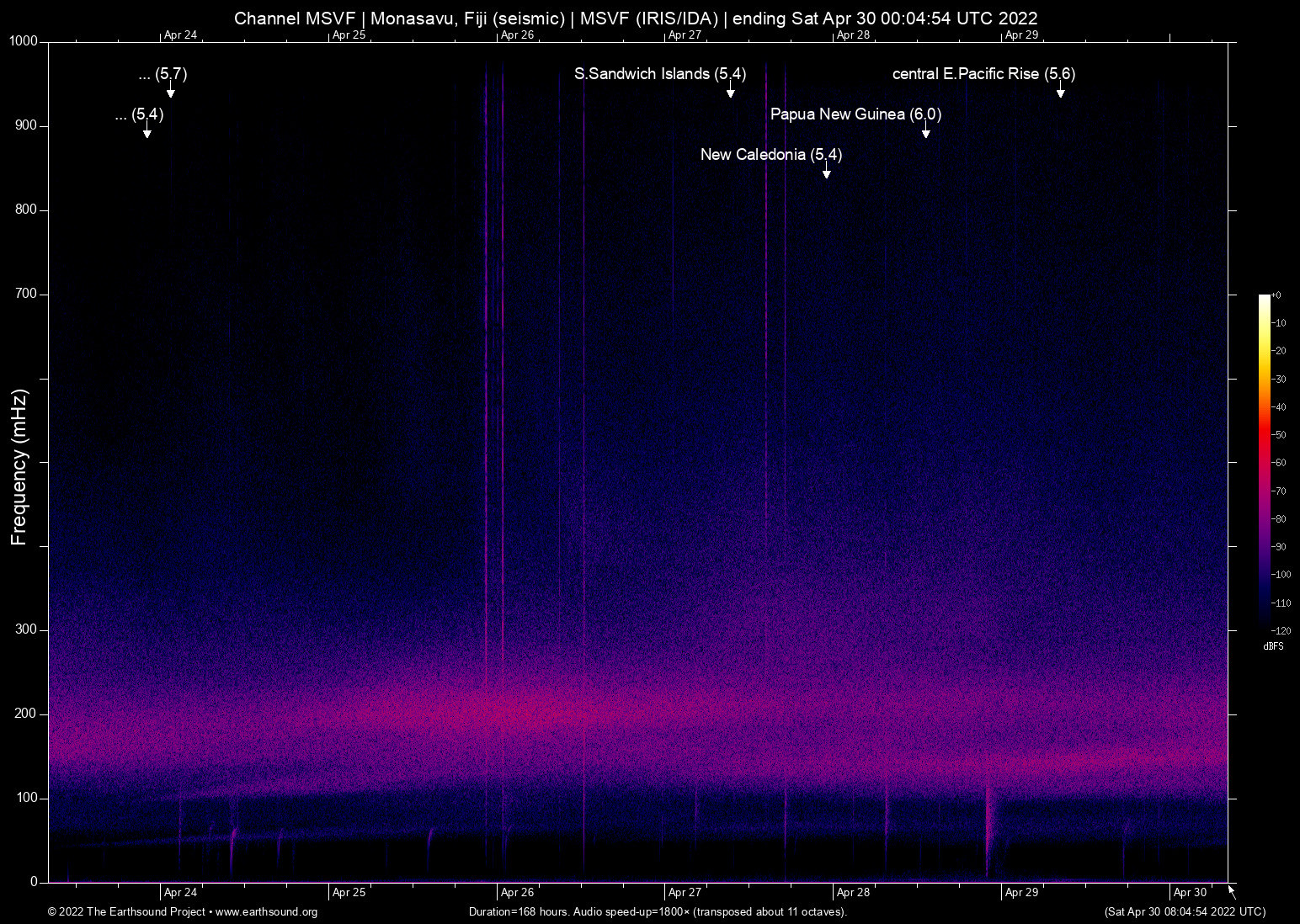
Task: Select the Apr 26 tick label on bottom axis
Action: pyautogui.click(x=517, y=891)
